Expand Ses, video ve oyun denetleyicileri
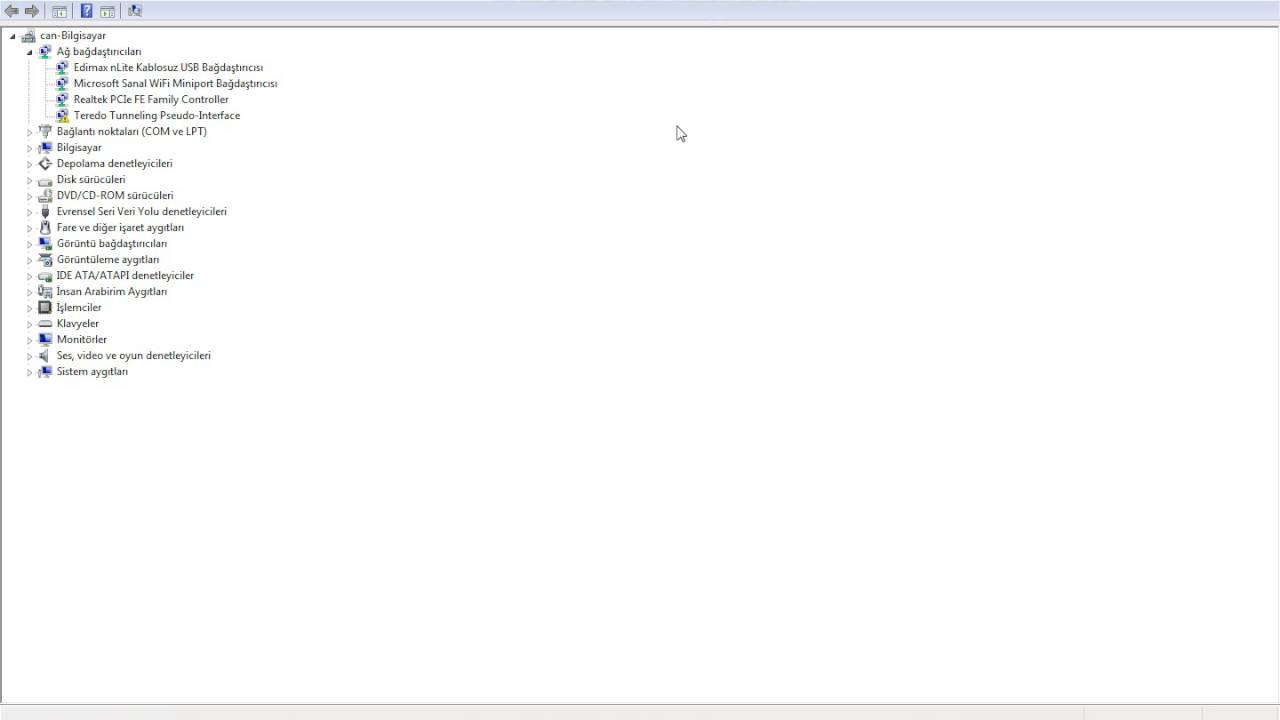 (30, 356)
